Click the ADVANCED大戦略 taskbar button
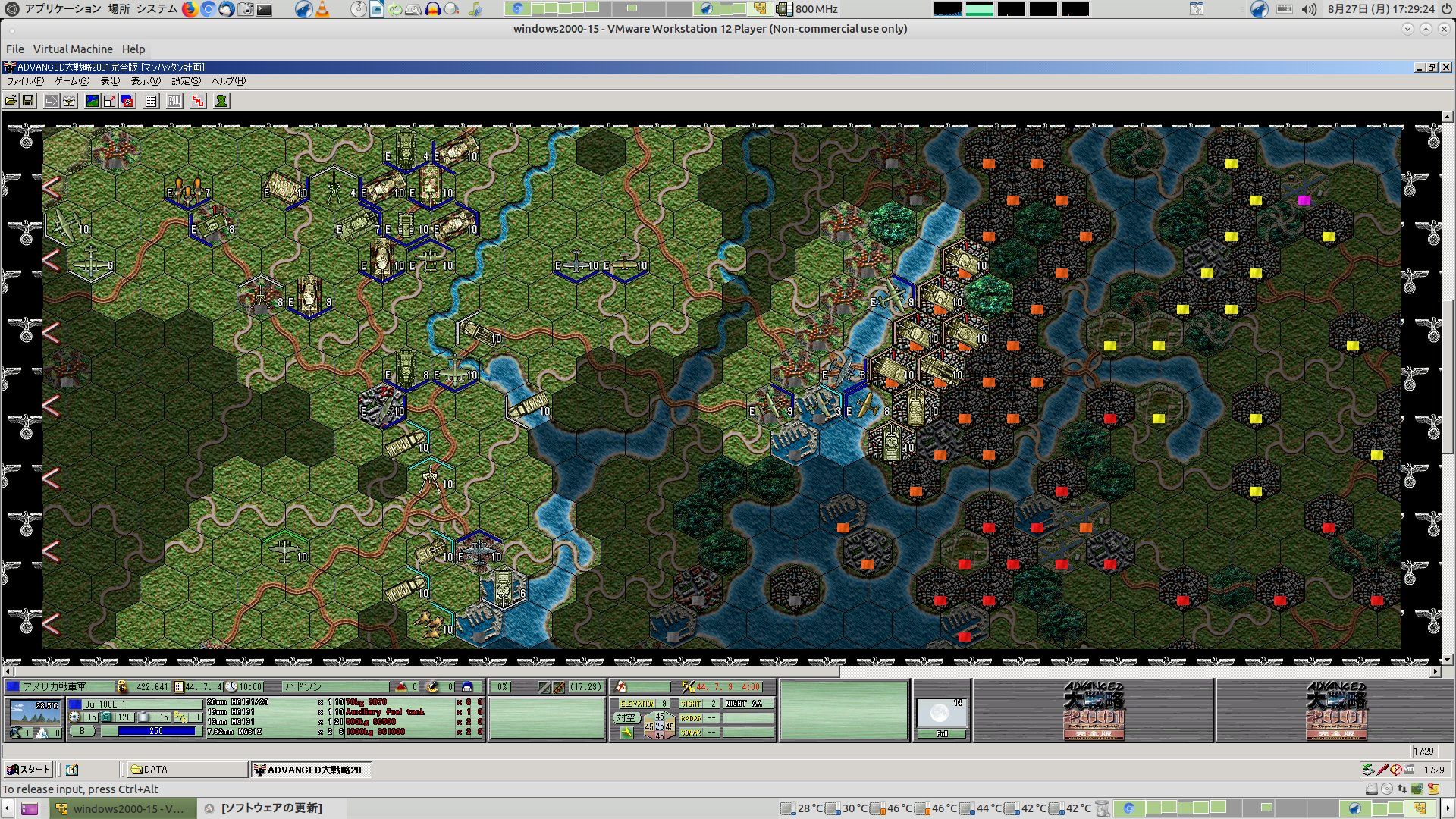The image size is (1456, 819). pos(312,770)
